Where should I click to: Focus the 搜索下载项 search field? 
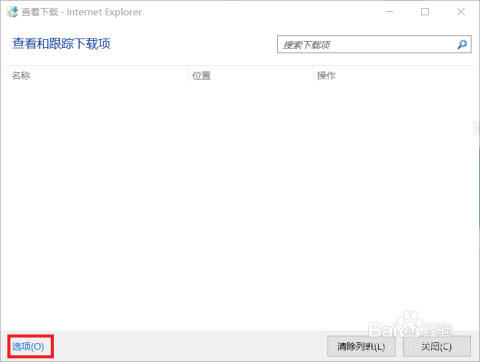368,44
